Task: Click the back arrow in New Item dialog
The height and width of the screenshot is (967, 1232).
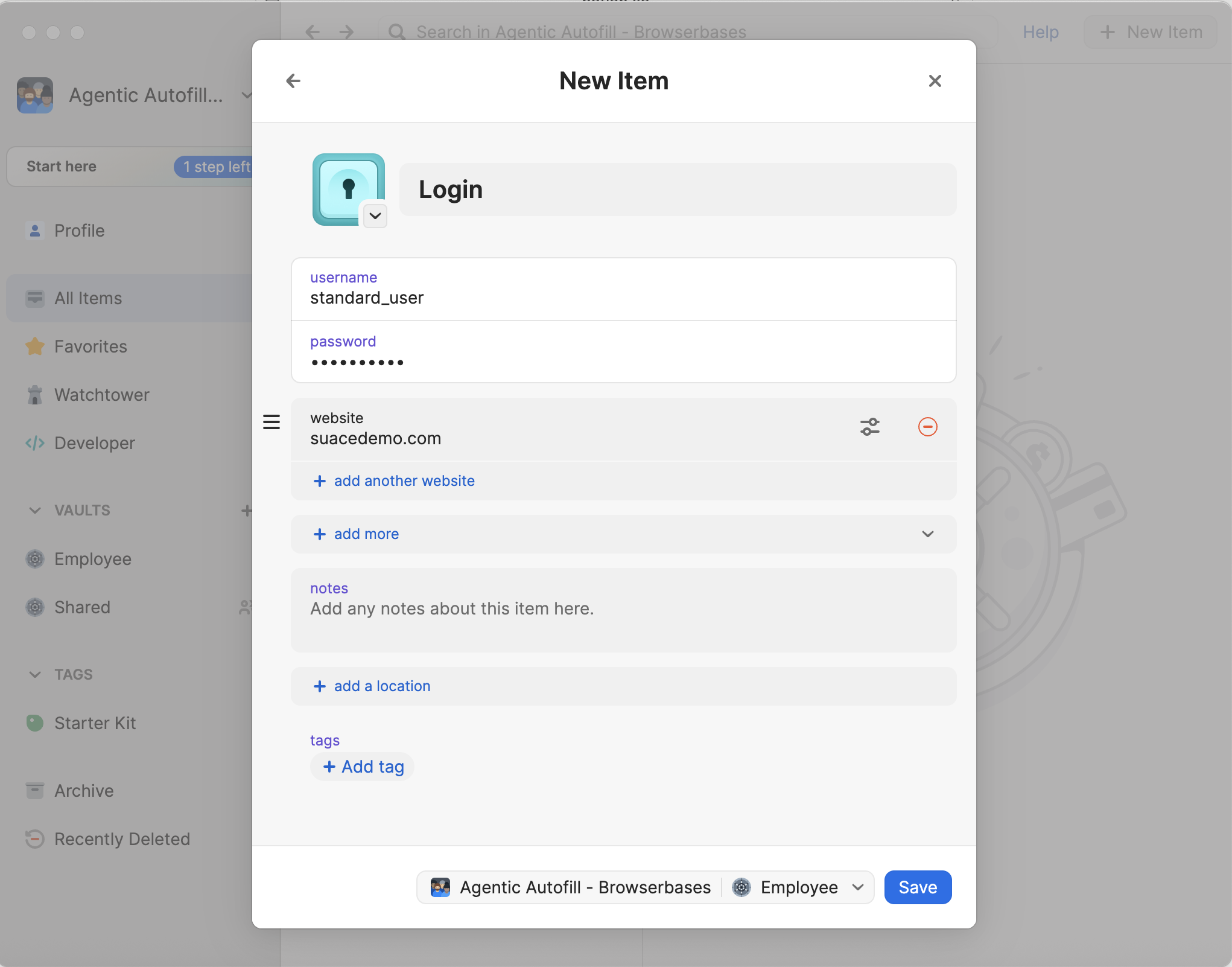Action: click(x=293, y=81)
